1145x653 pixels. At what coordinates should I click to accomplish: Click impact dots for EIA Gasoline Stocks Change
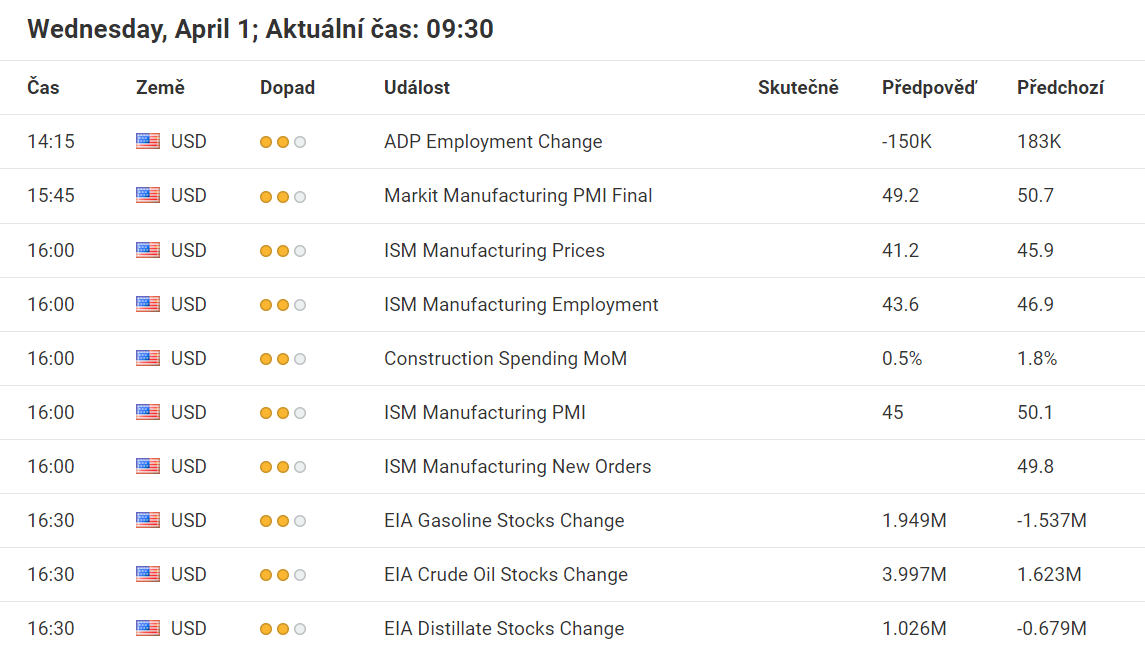click(283, 521)
